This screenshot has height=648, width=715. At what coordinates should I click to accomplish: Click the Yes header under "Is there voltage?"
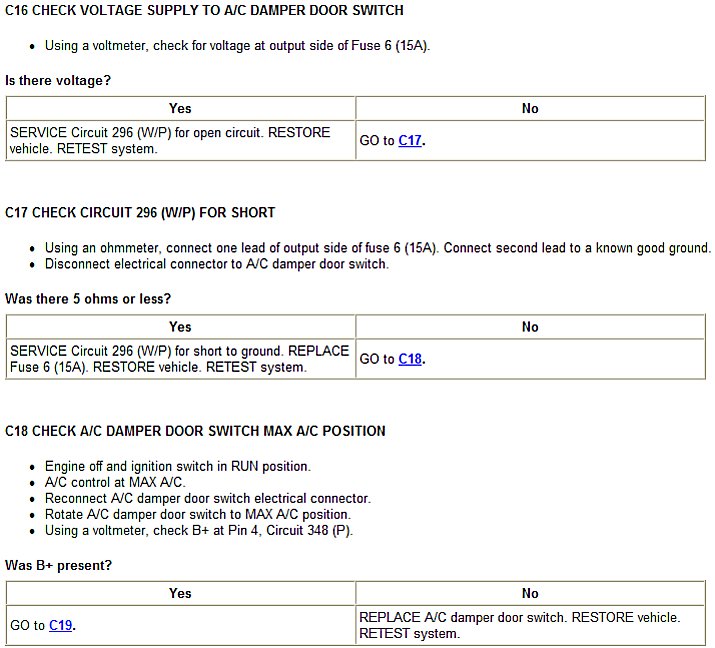(180, 108)
